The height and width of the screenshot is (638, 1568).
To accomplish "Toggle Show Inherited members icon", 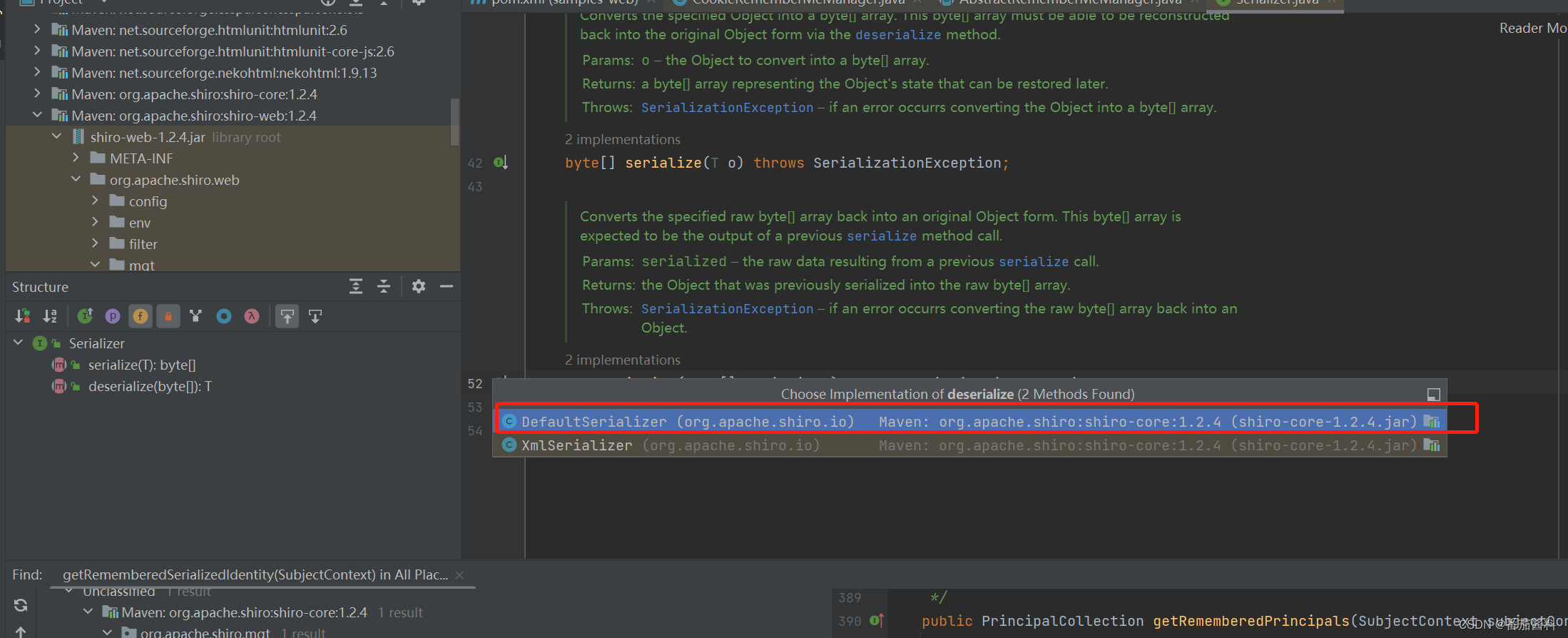I will click(x=85, y=316).
